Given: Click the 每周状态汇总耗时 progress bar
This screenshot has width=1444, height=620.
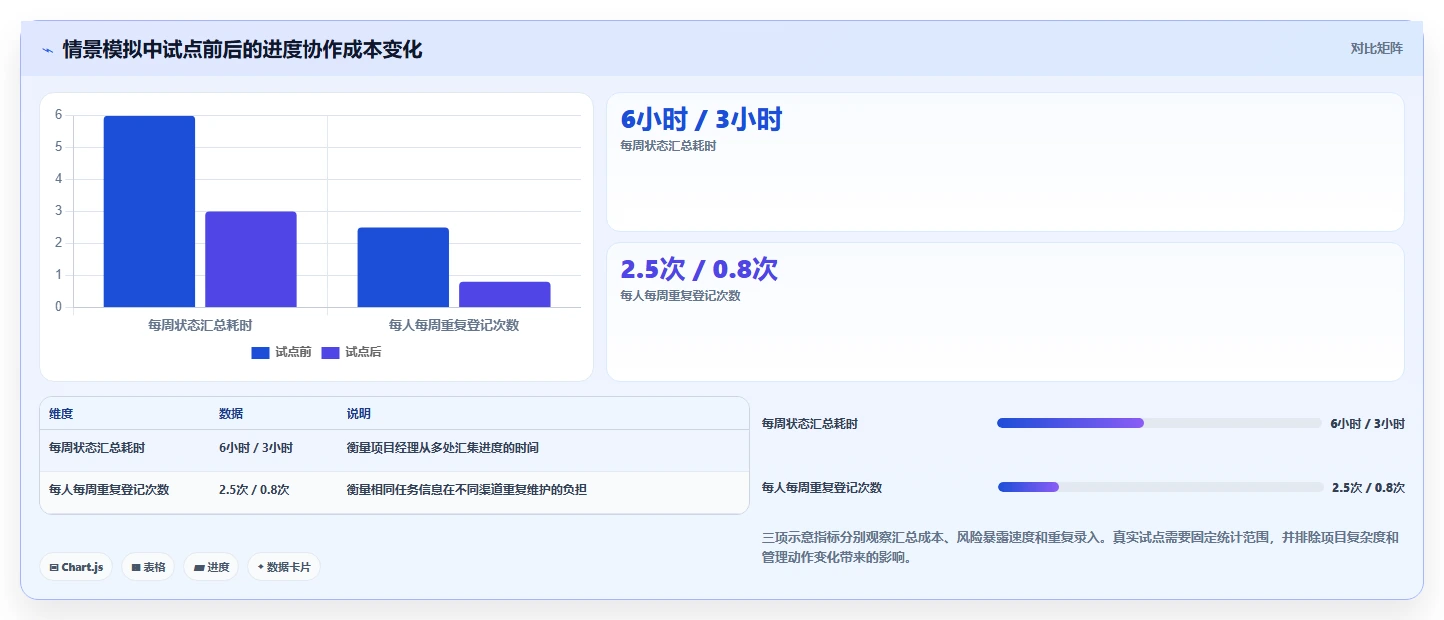Looking at the screenshot, I should point(1159,423).
